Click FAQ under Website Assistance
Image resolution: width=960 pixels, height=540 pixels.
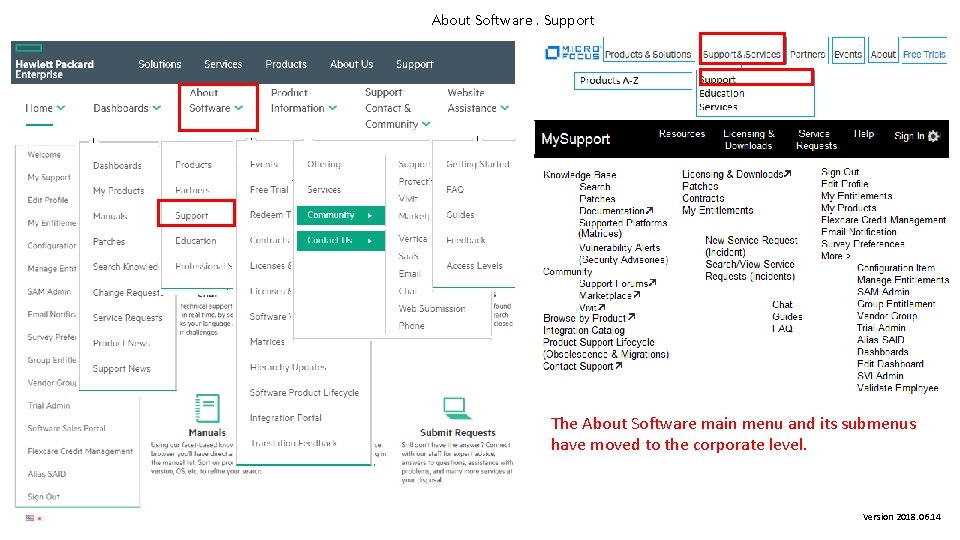(455, 190)
